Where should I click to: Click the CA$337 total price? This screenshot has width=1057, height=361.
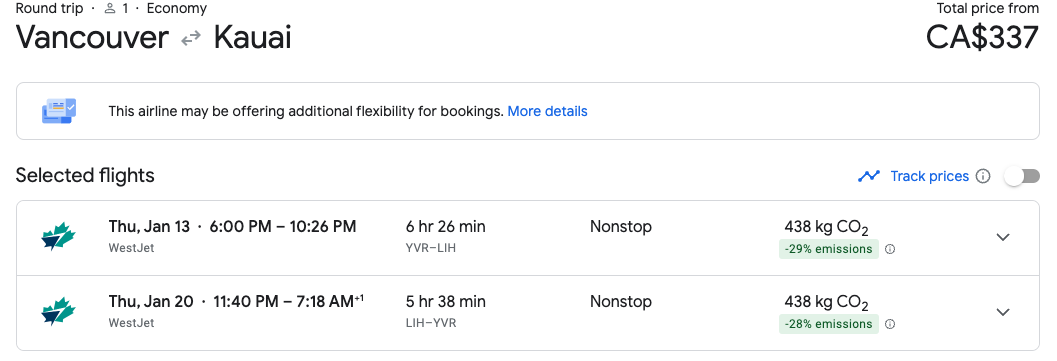(x=982, y=38)
